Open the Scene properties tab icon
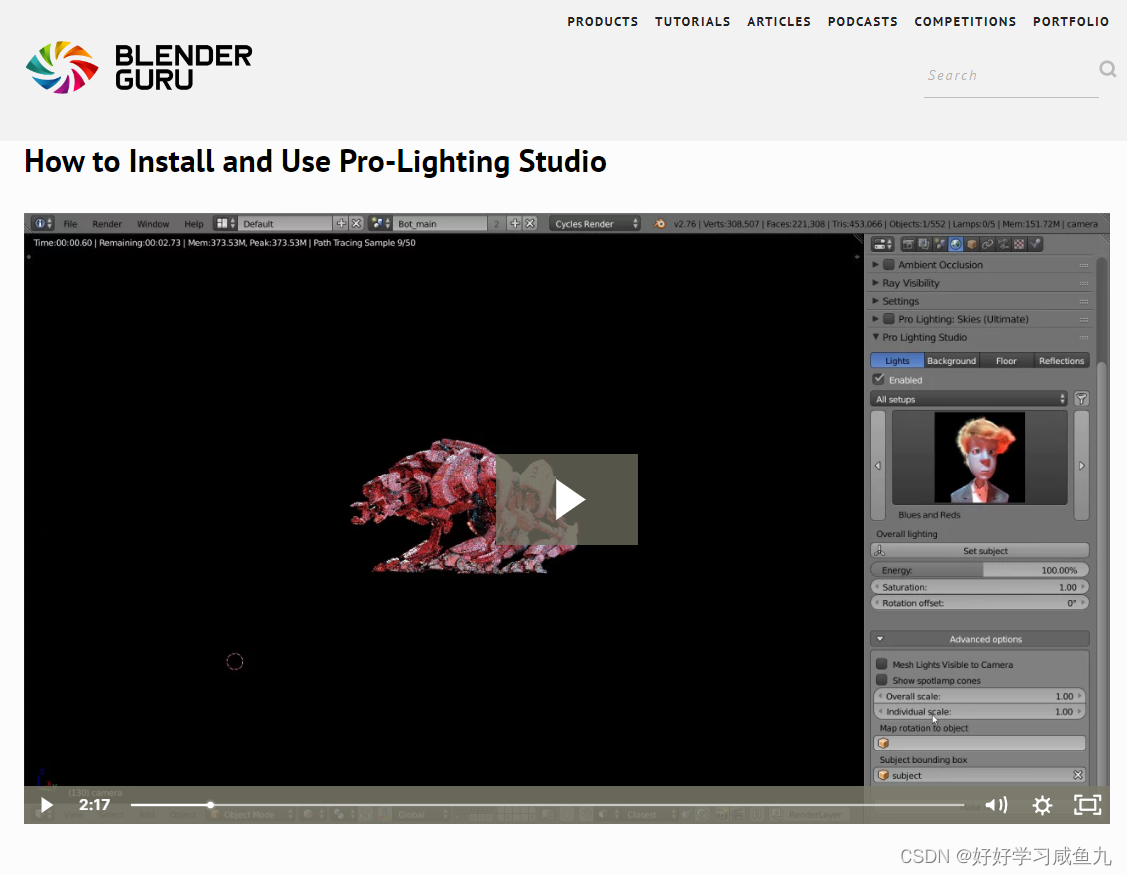1127x875 pixels. 940,244
